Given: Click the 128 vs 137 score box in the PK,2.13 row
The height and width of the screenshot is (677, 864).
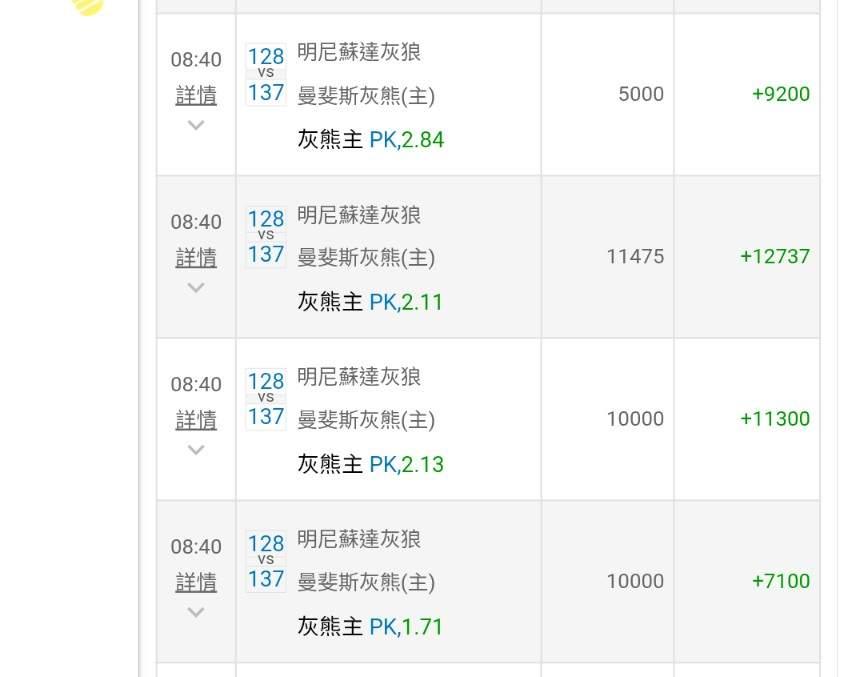Looking at the screenshot, I should pos(266,399).
